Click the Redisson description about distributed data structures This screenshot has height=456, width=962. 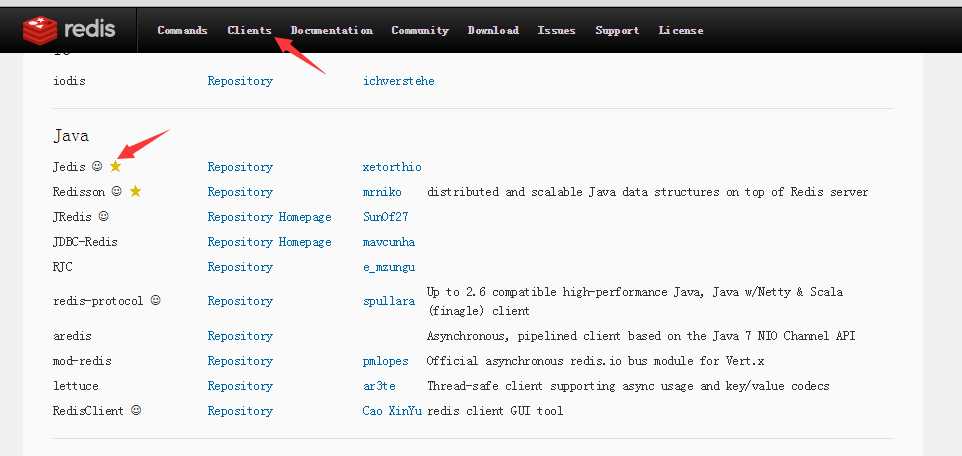point(648,192)
